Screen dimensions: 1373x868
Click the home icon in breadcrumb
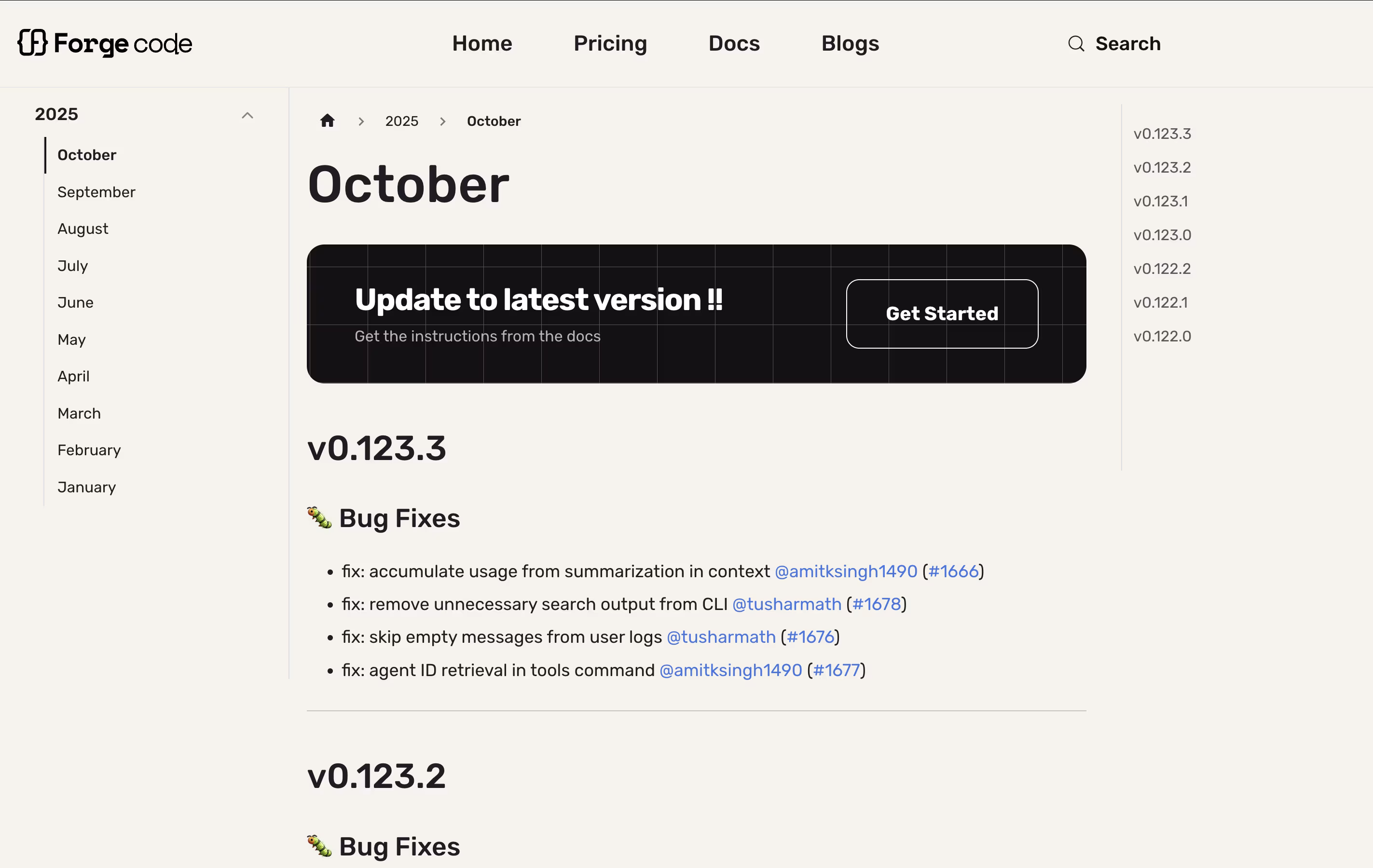click(x=327, y=121)
